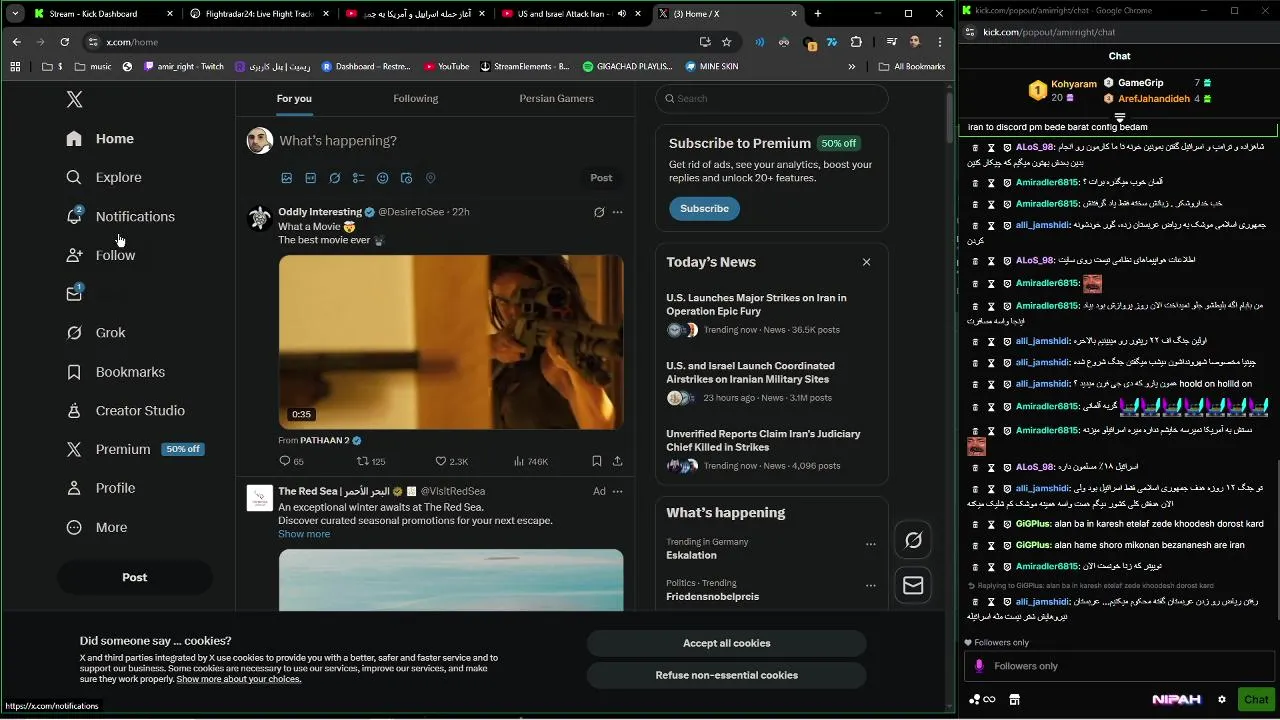Click the Subscribe button for Premium
1280x720 pixels.
tap(704, 208)
